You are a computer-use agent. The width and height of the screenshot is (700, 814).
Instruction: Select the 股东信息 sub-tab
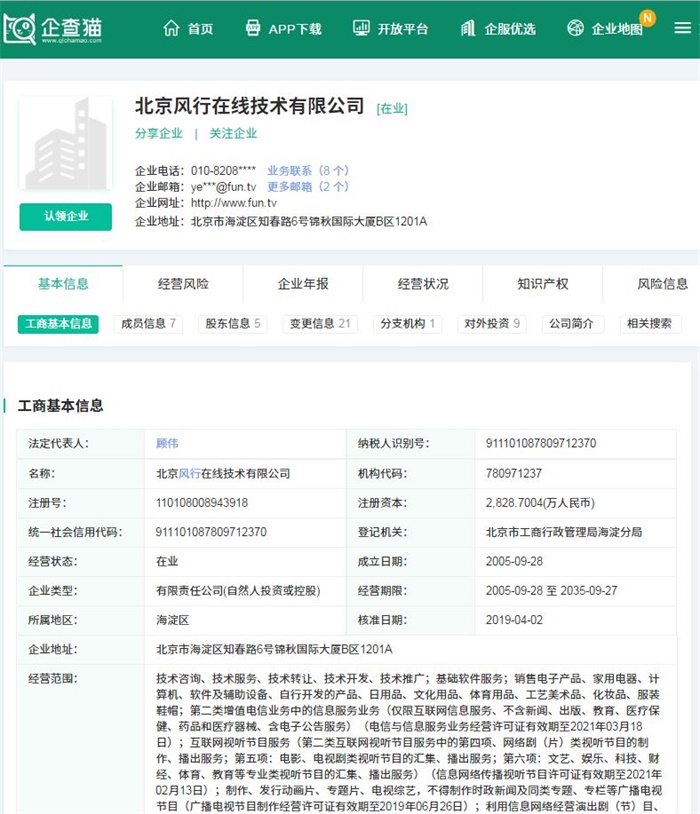click(x=233, y=324)
